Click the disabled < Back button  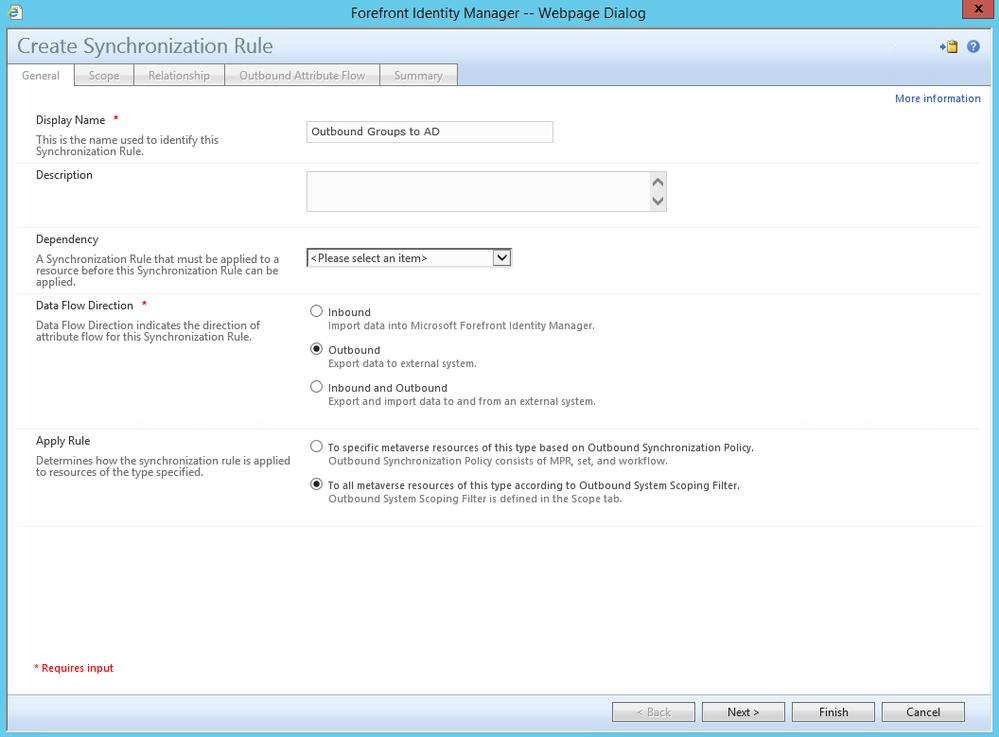tap(653, 712)
